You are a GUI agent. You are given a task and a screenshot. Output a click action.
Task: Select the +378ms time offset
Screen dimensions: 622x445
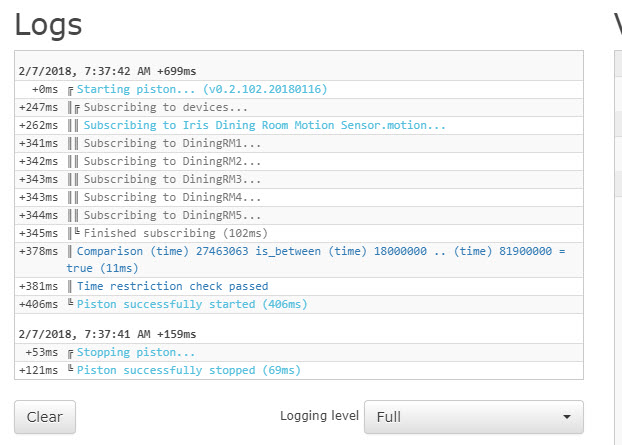(38, 251)
